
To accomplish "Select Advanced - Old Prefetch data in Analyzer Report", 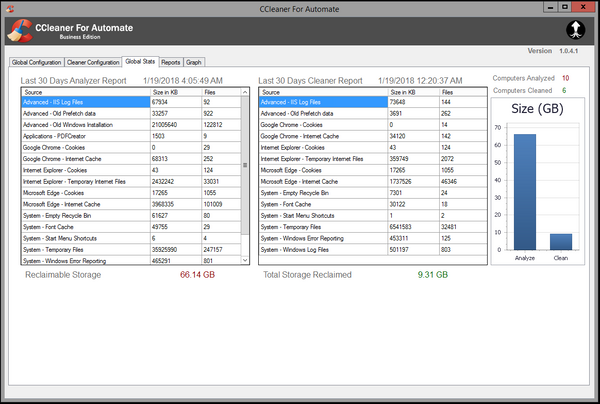I will (x=131, y=114).
